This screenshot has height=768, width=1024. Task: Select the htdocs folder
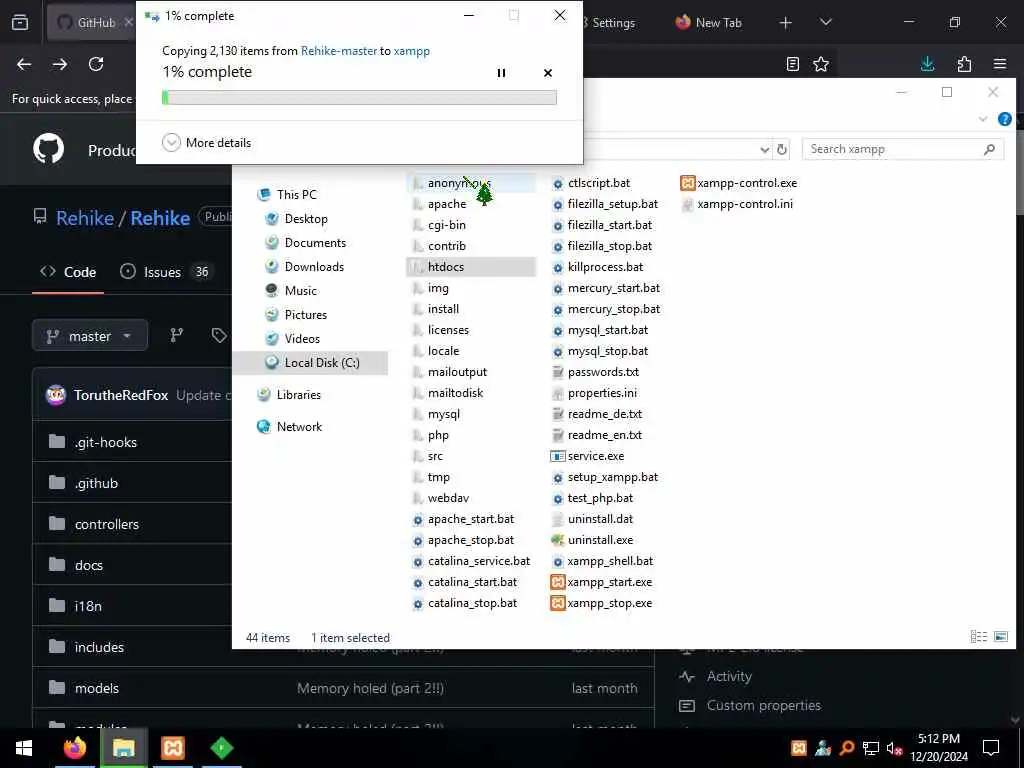pos(471,267)
